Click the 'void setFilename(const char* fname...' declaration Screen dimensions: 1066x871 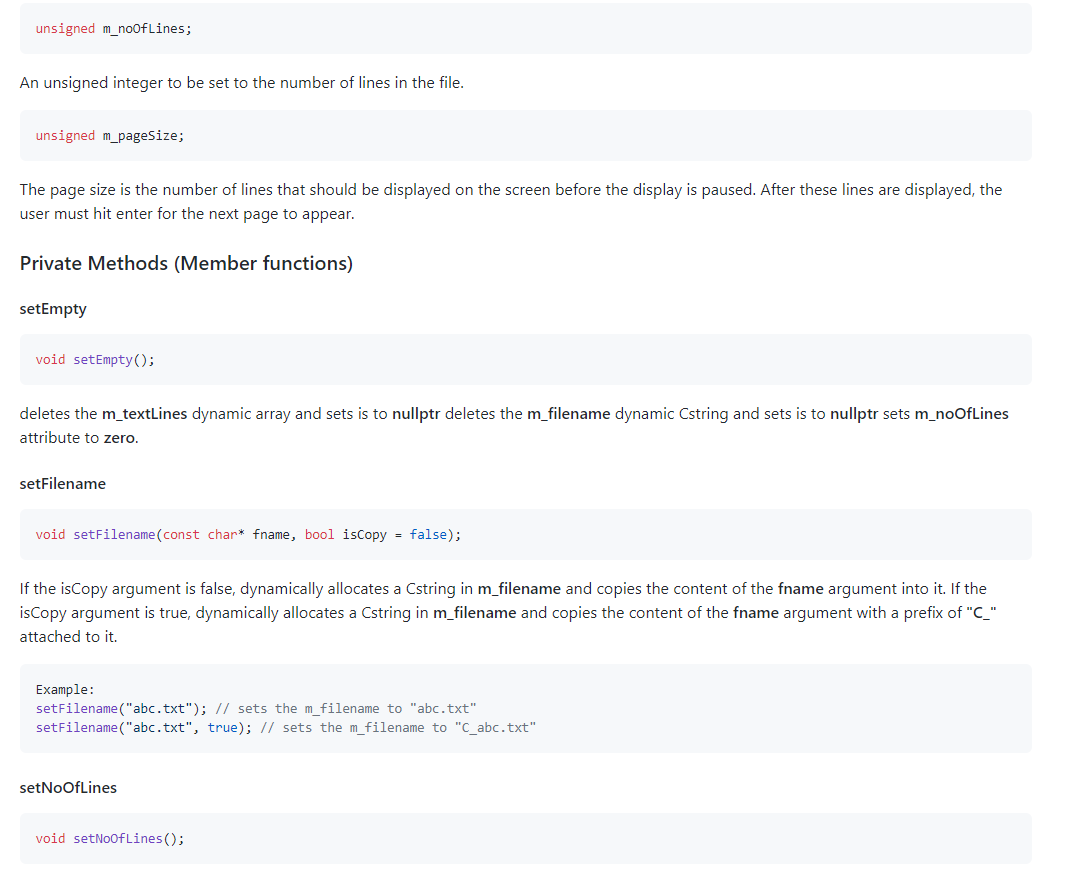248,534
